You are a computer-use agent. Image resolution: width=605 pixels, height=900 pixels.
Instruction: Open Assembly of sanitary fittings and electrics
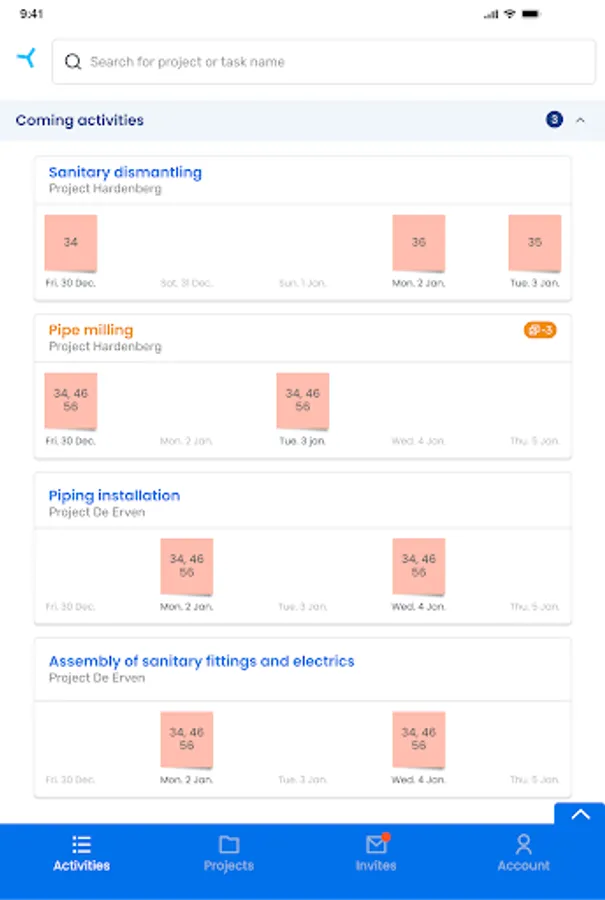[201, 661]
